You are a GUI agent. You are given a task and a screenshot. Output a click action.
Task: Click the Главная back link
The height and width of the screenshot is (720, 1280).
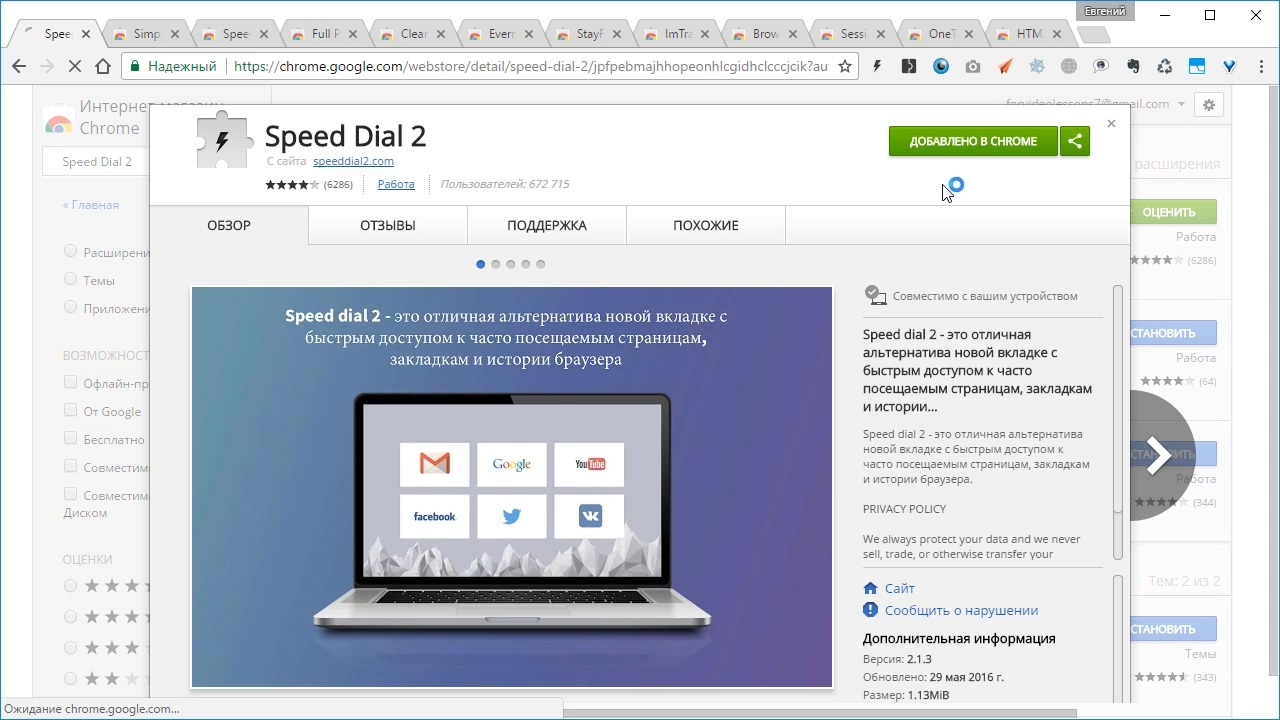coord(90,205)
